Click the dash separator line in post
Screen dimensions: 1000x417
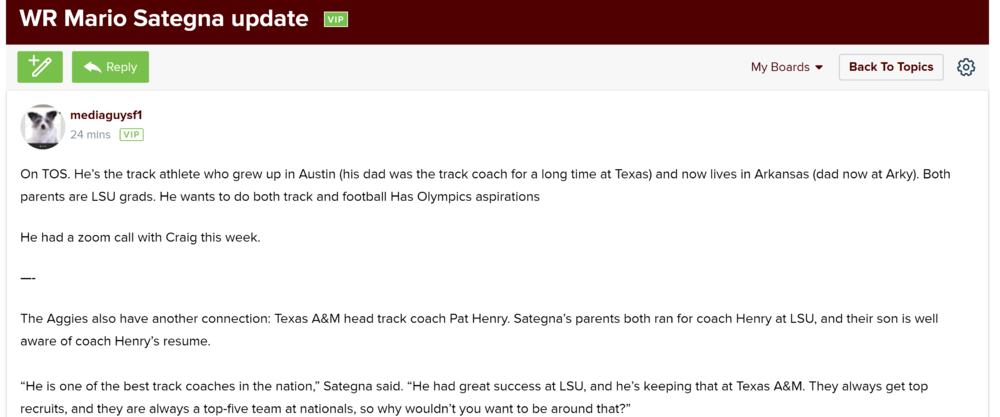coord(28,278)
